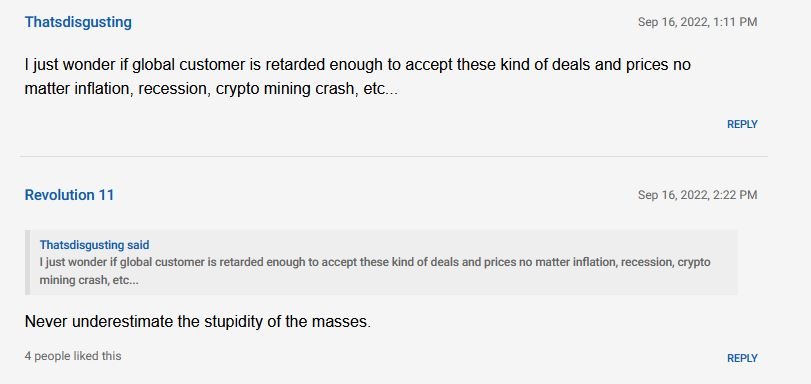Image resolution: width=811 pixels, height=384 pixels.
Task: Click 'Never underestimate the stupidity of the masses.'
Action: tap(198, 322)
